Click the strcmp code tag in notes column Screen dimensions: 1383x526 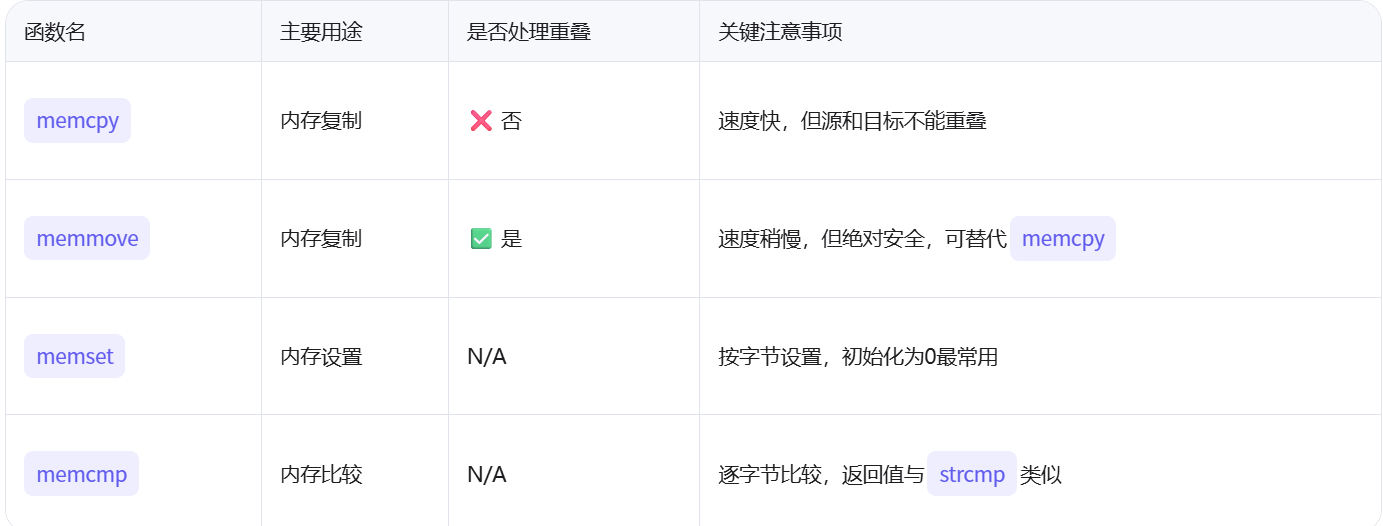click(972, 474)
